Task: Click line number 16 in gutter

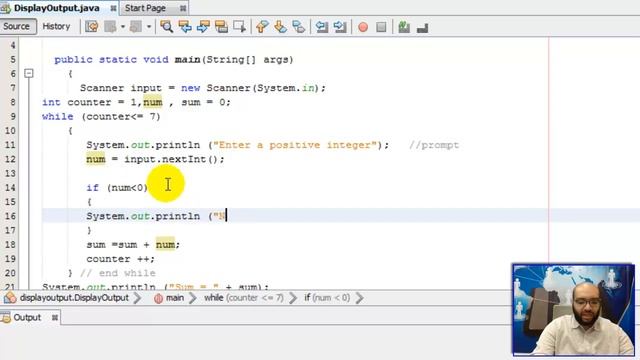Action: pos(10,216)
